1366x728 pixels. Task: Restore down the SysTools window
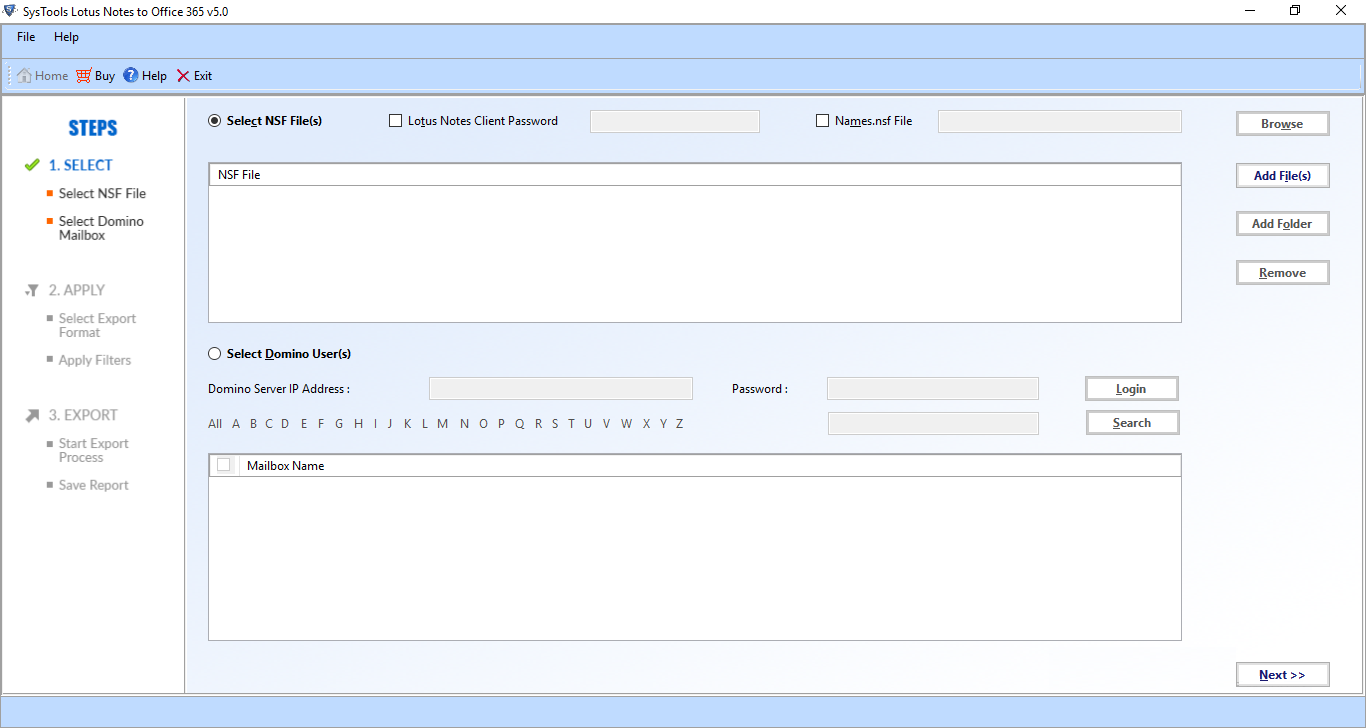[1296, 11]
